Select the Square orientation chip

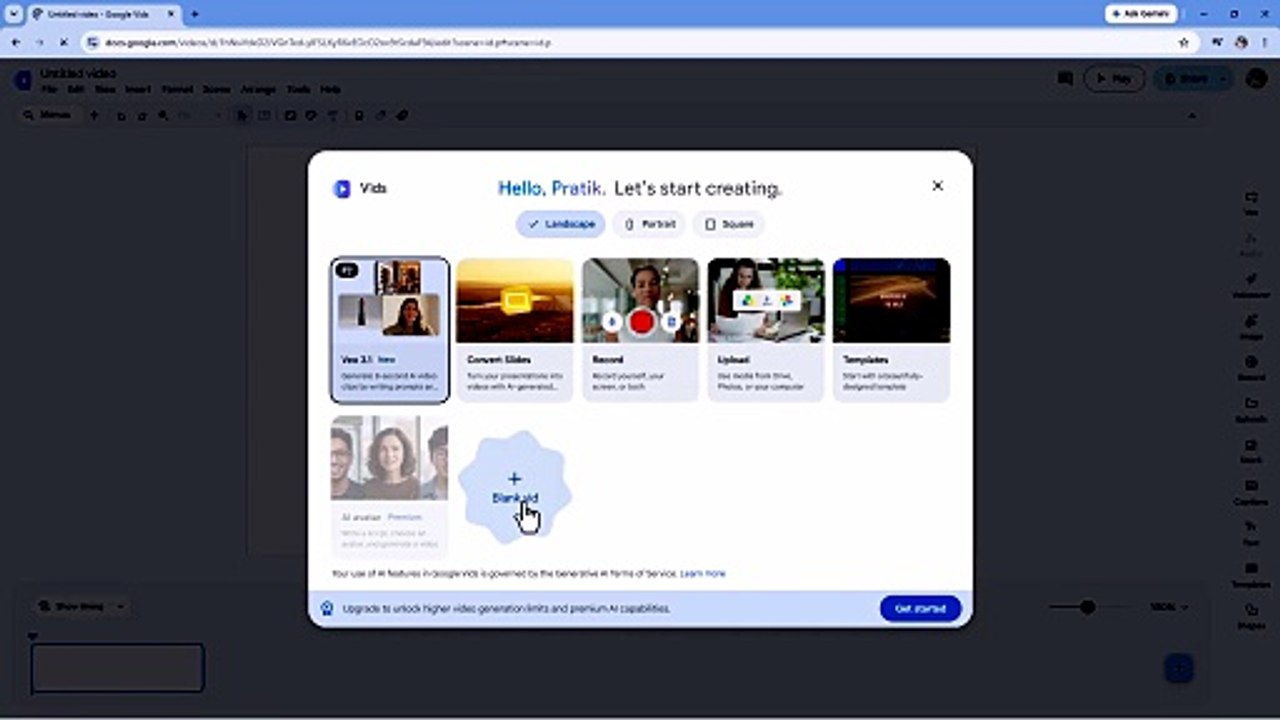(729, 224)
